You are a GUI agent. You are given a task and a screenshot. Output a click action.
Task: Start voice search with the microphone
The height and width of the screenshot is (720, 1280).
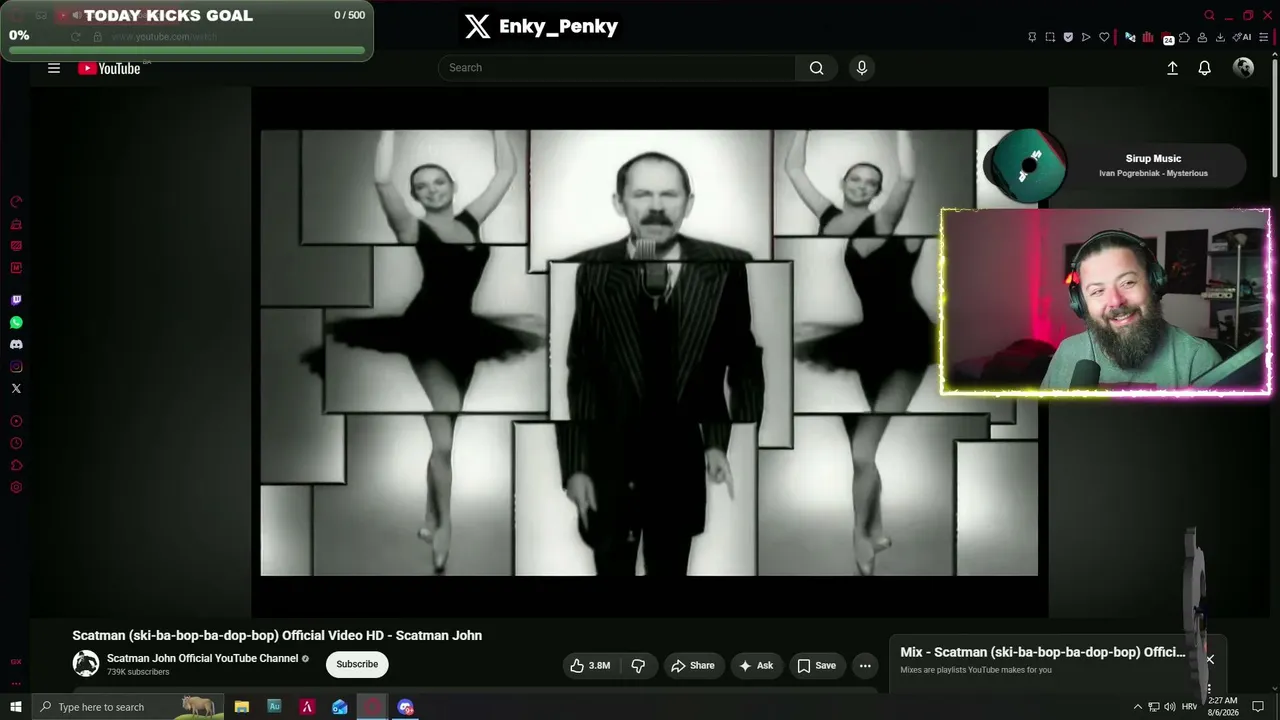coord(862,68)
